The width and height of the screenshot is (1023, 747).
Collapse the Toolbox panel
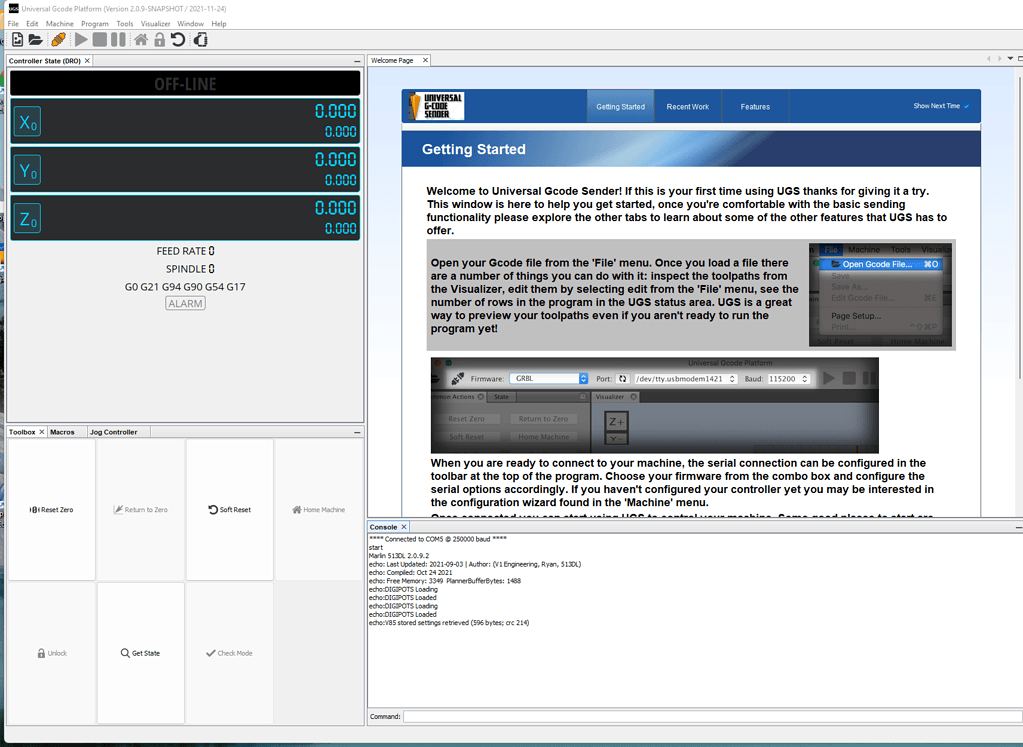(355, 431)
